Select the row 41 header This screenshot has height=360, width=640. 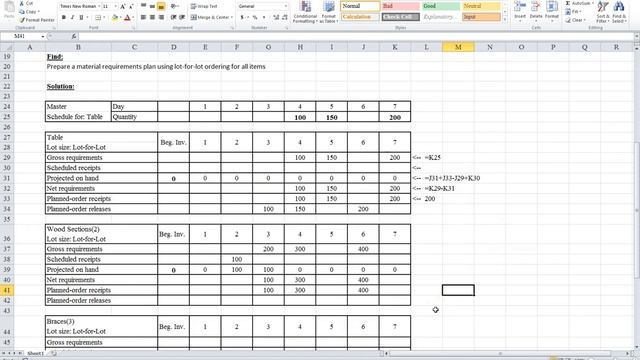pos(7,290)
